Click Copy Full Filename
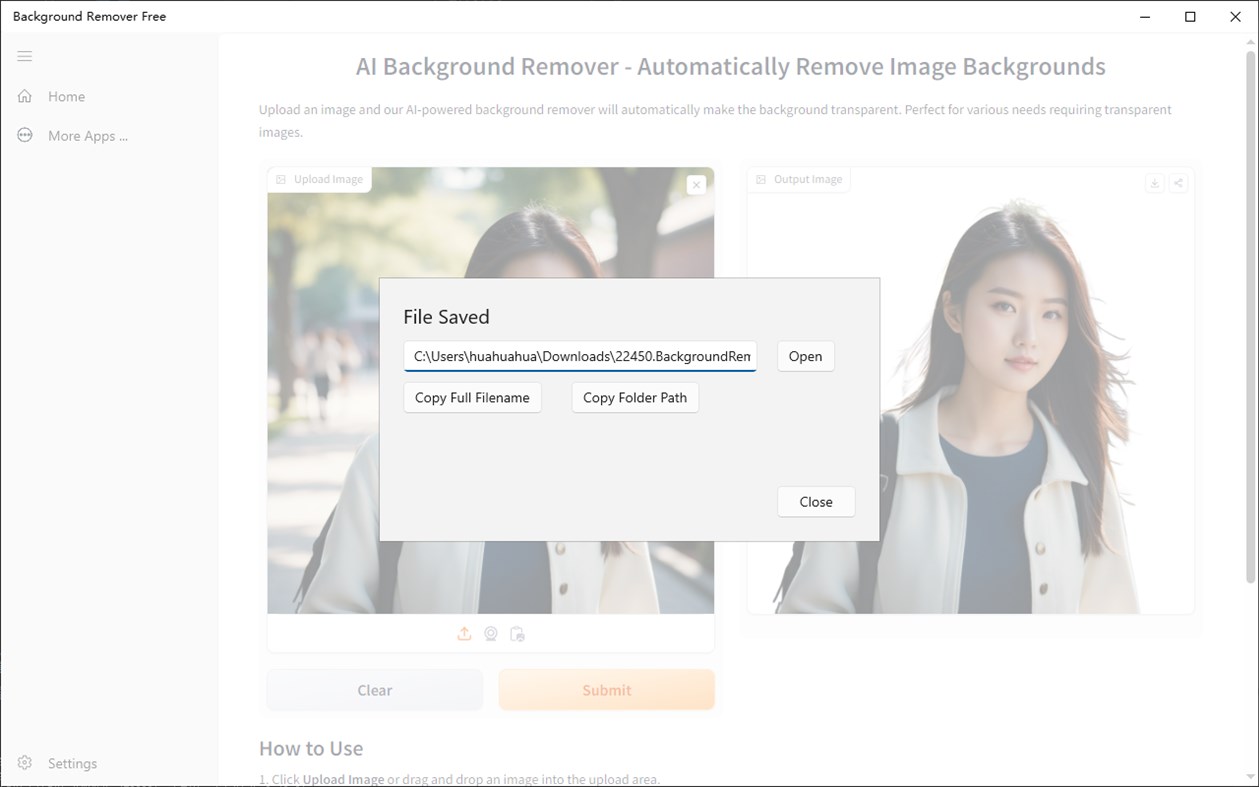Viewport: 1259px width, 787px height. 472,397
